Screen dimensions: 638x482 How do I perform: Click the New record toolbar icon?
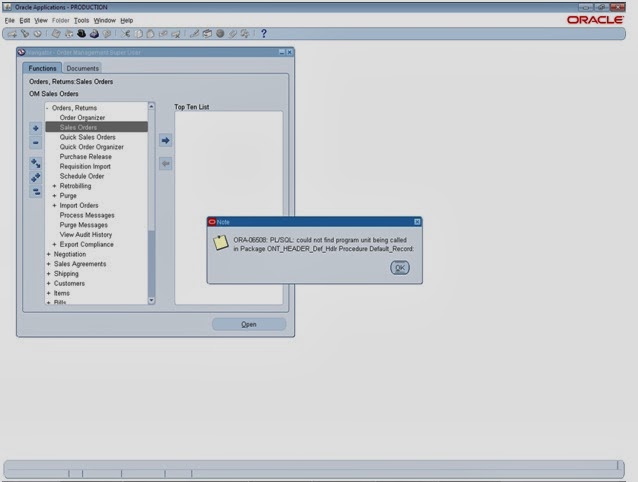point(12,34)
